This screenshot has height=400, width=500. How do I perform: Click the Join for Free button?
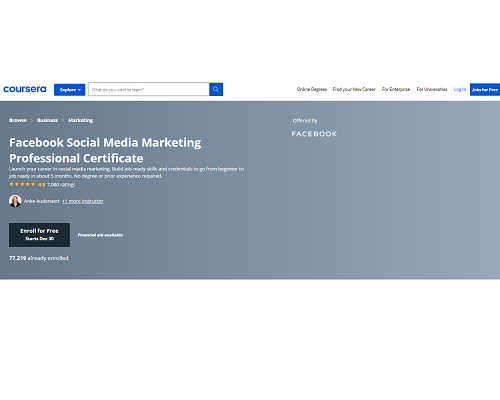[485, 89]
